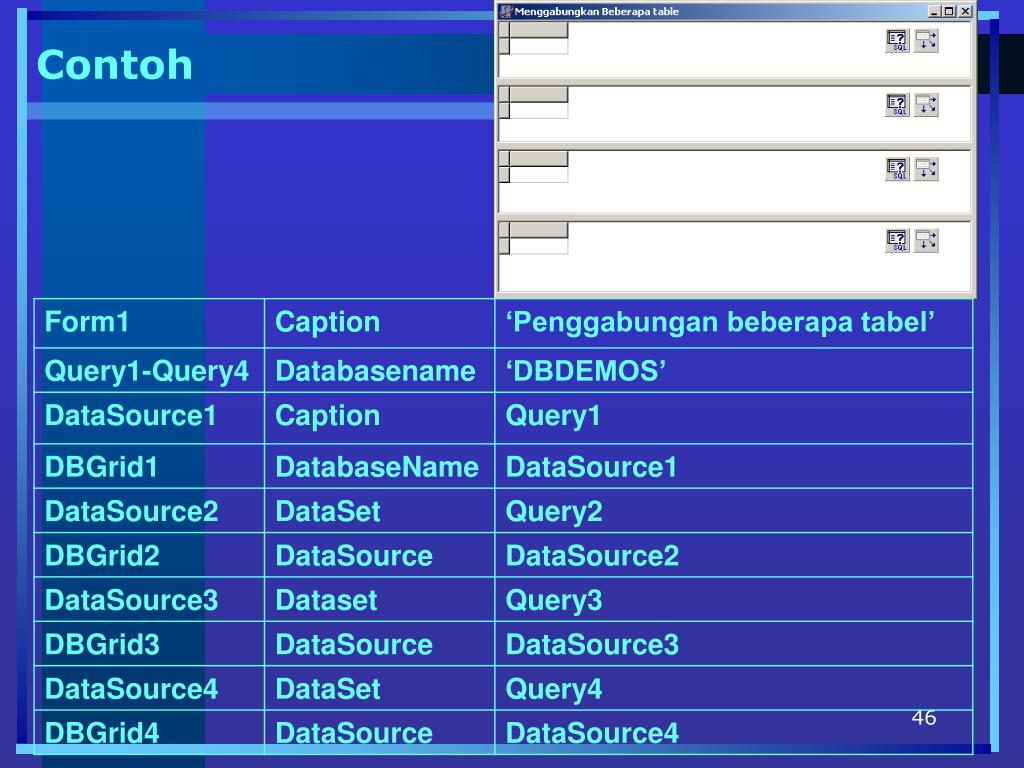Select the DataSource icon beside the topmost grid
The height and width of the screenshot is (768, 1024).
926,41
